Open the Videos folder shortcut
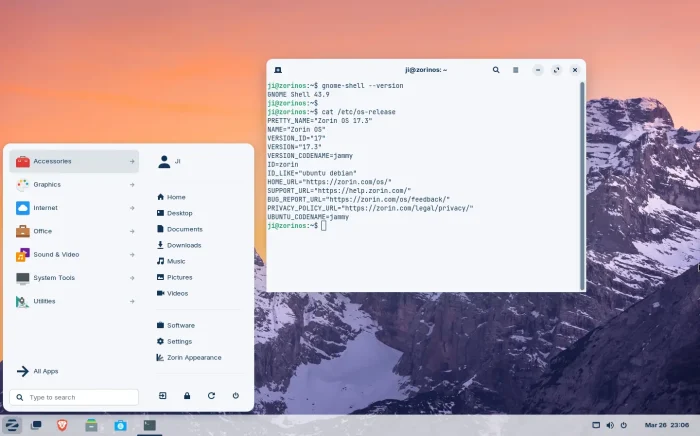This screenshot has height=436, width=700. [172, 293]
